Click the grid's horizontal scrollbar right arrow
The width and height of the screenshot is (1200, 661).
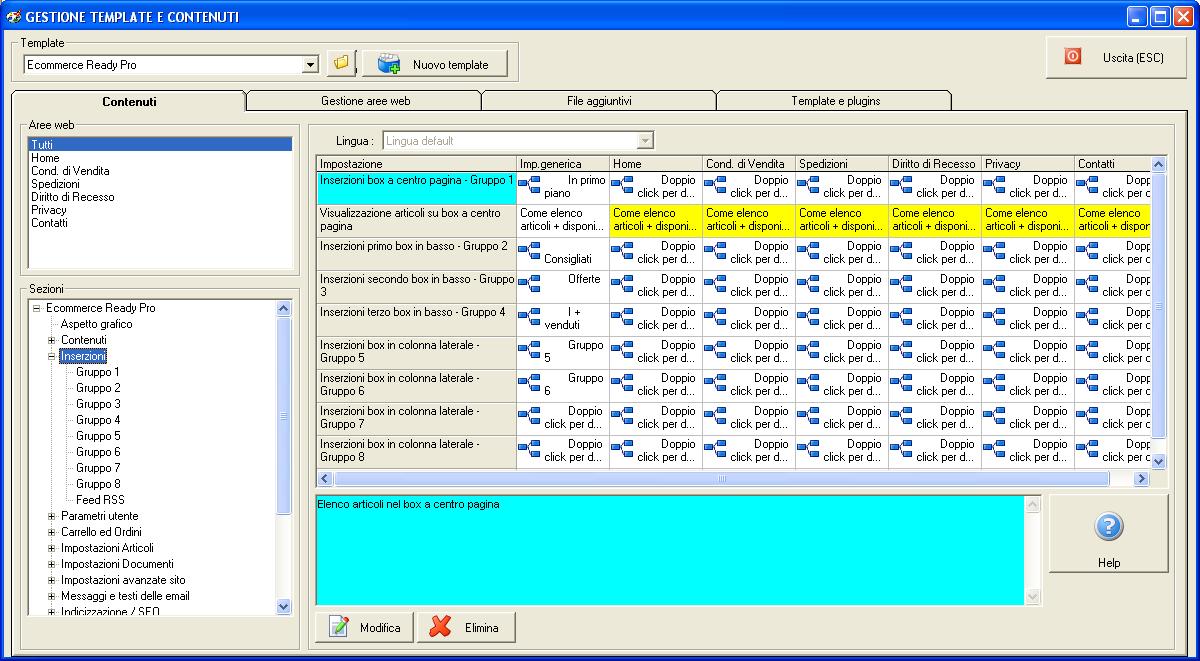click(1141, 479)
